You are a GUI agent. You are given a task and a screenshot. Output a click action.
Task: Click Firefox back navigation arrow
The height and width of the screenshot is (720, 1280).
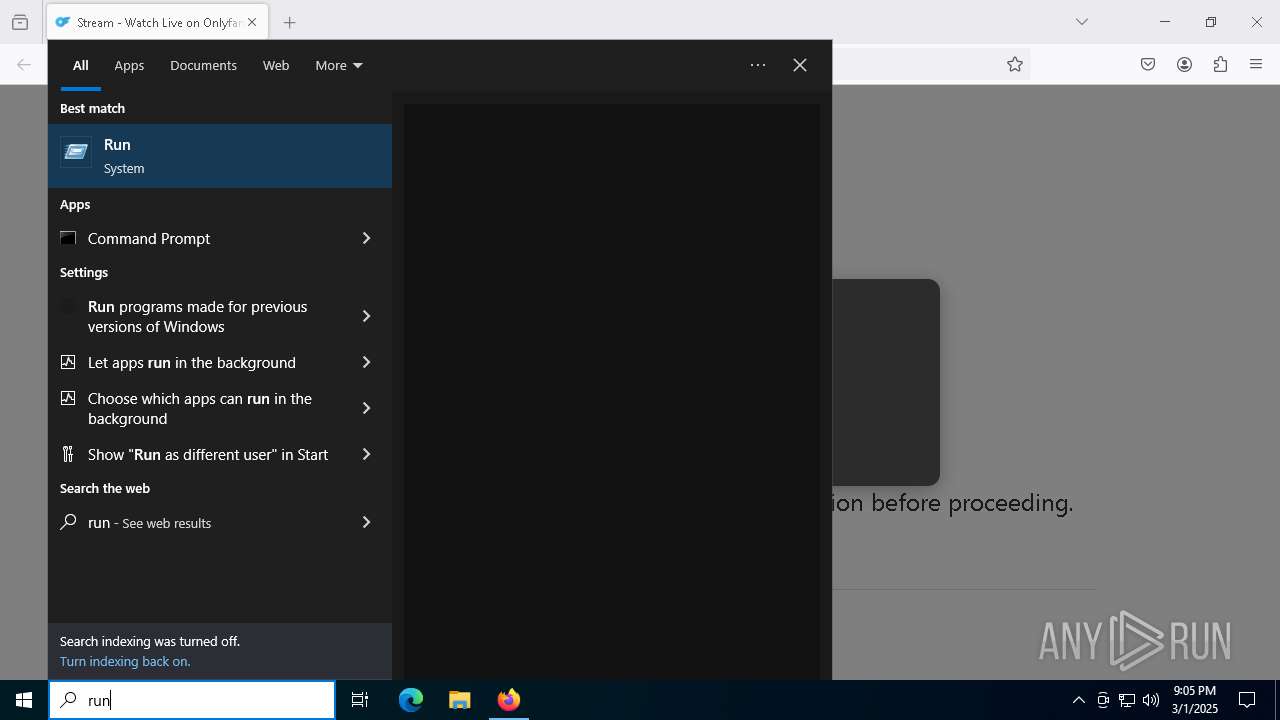(x=24, y=64)
